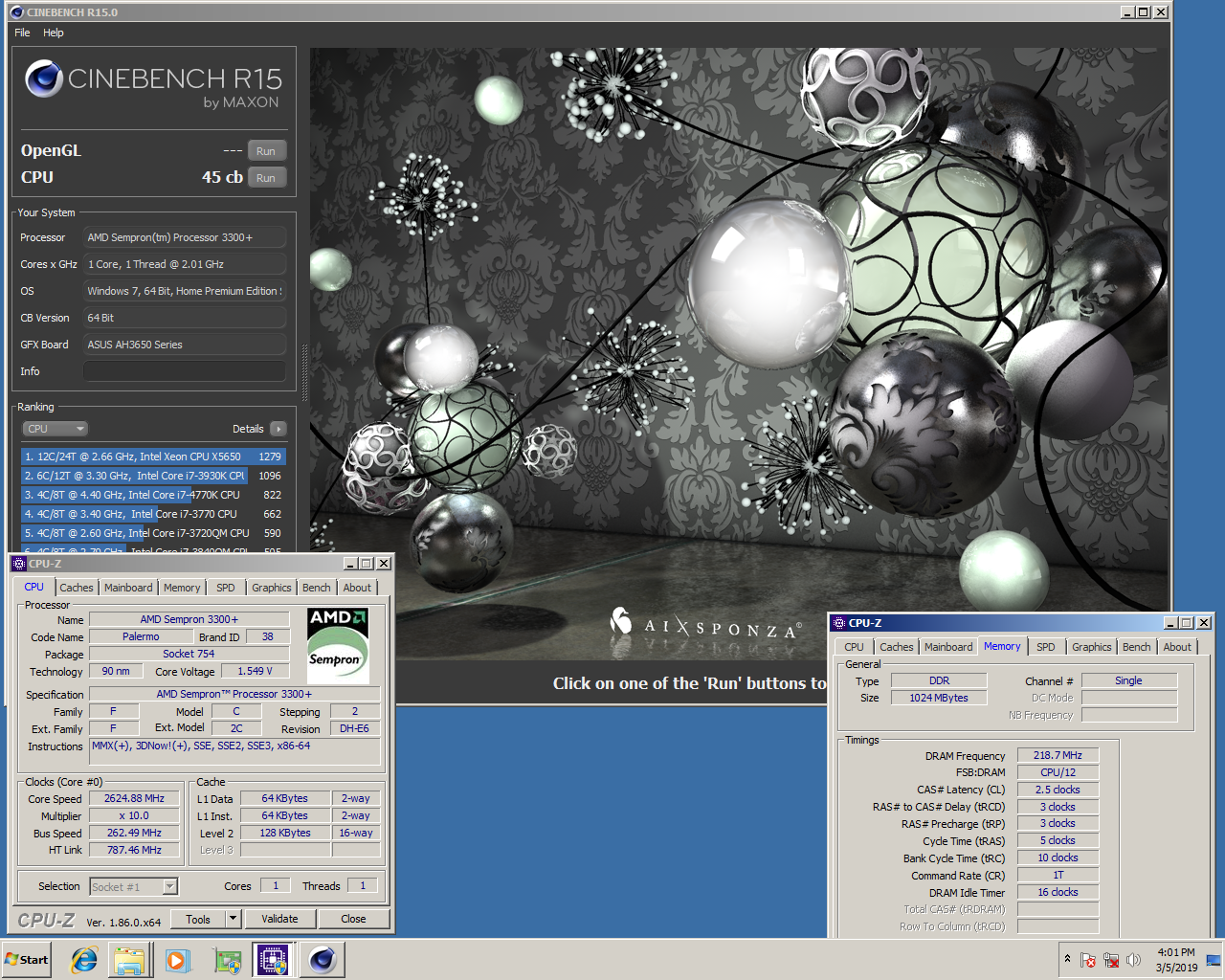Switch to Bench tab in right CPU-Z window
This screenshot has width=1225, height=980.
[x=1137, y=647]
